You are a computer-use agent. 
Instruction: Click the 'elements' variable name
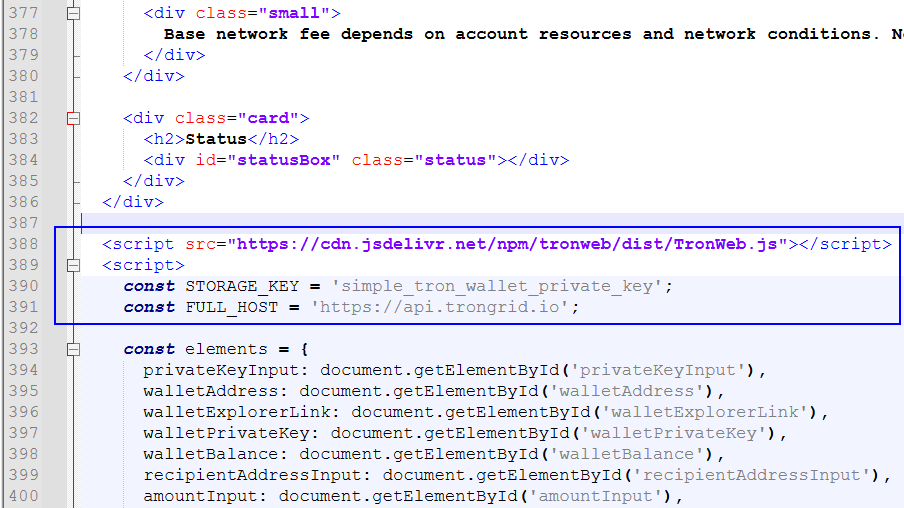coord(227,349)
